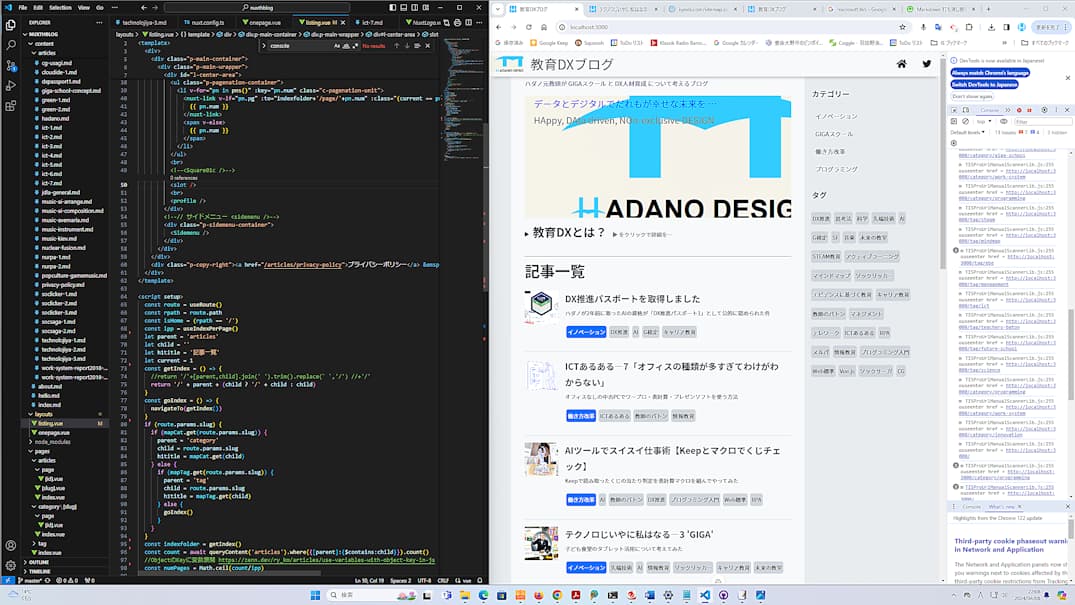The image size is (1075, 605).
Task: Open the Explorer view in VS Code activity bar
Action: tap(10, 25)
